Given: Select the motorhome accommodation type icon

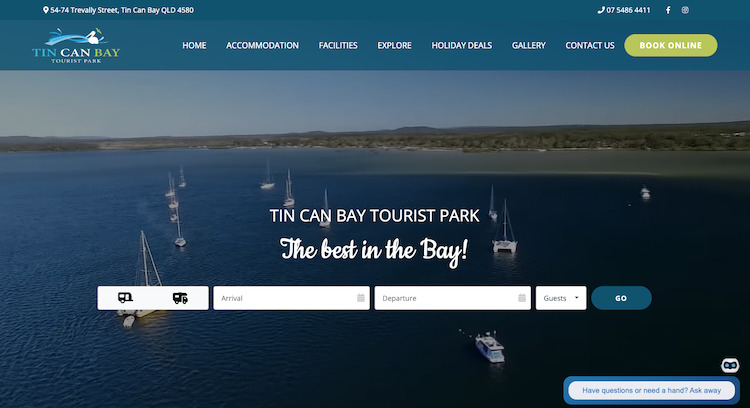Looking at the screenshot, I should pos(180,298).
